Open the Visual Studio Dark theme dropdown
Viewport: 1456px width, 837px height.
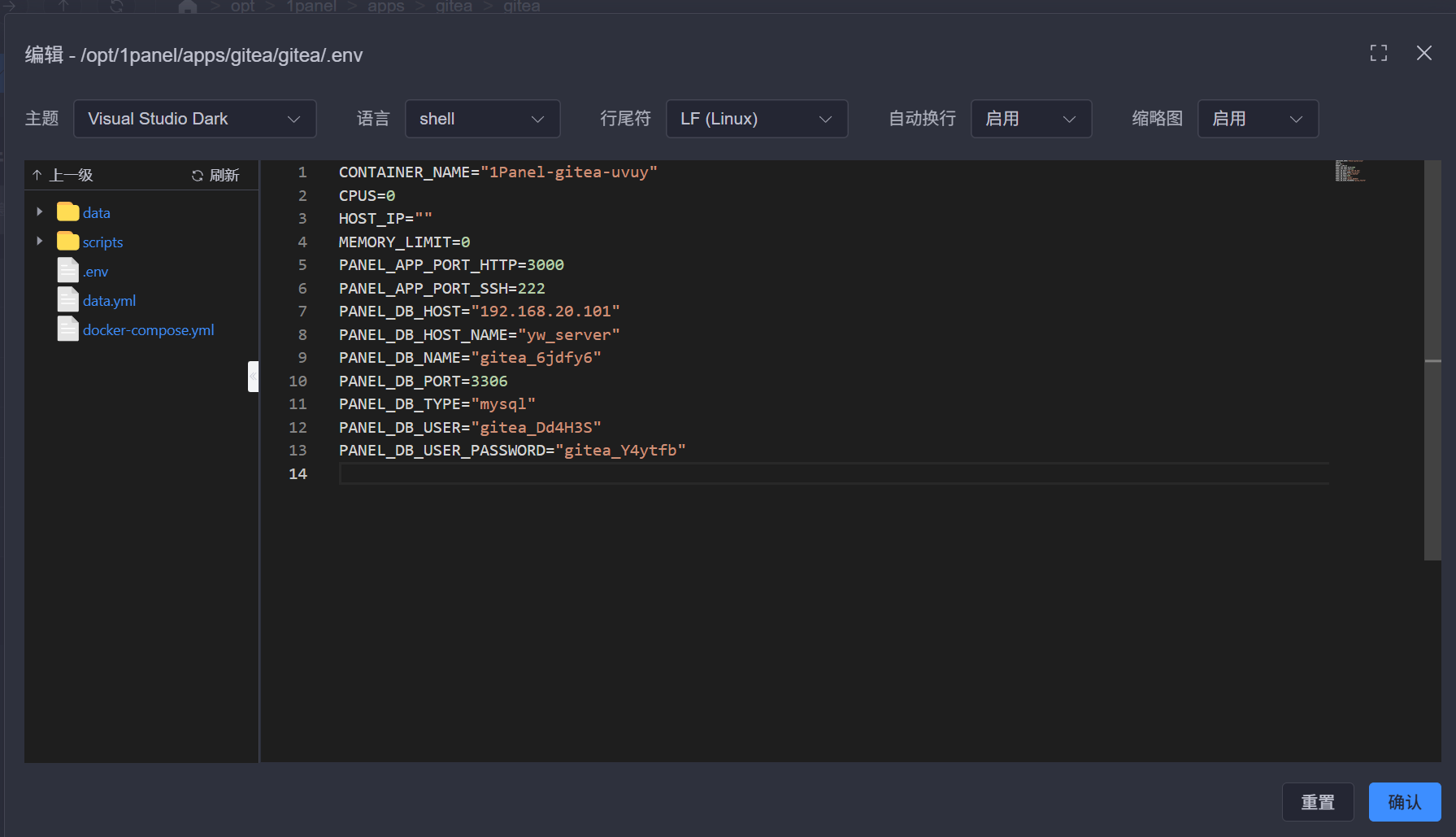[194, 119]
